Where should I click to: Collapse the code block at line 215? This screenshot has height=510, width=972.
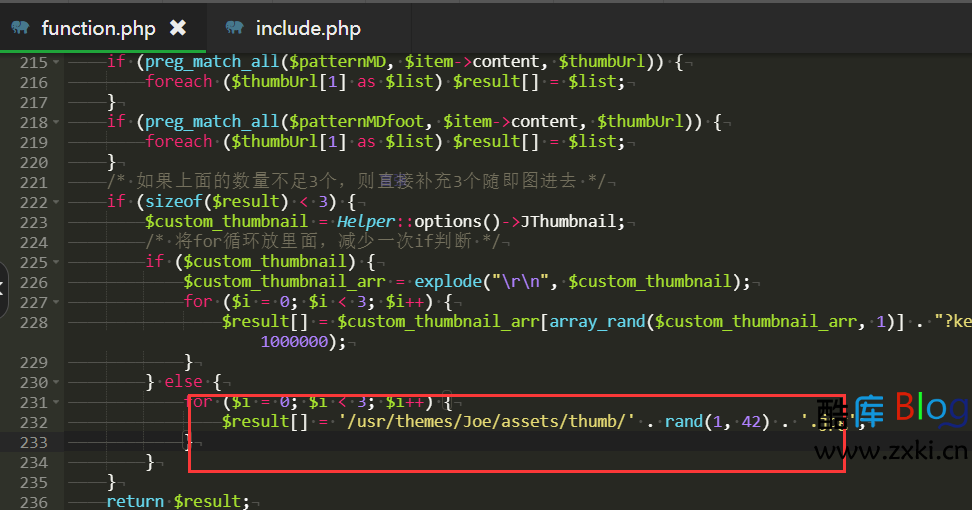[x=57, y=62]
